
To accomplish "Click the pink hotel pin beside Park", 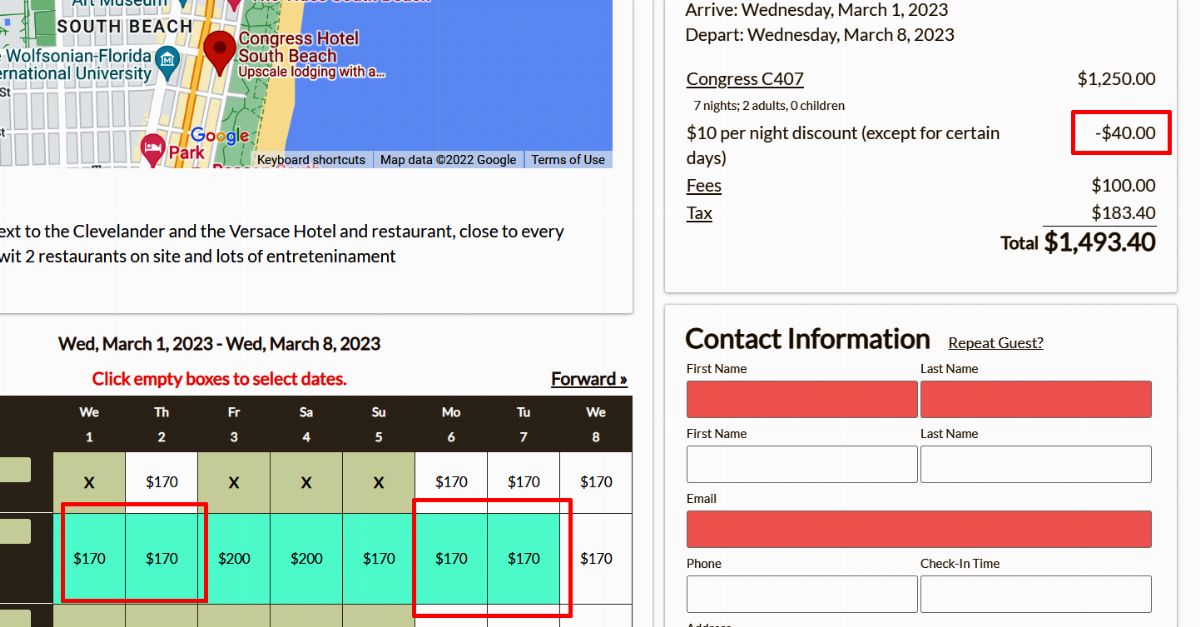I will [152, 151].
